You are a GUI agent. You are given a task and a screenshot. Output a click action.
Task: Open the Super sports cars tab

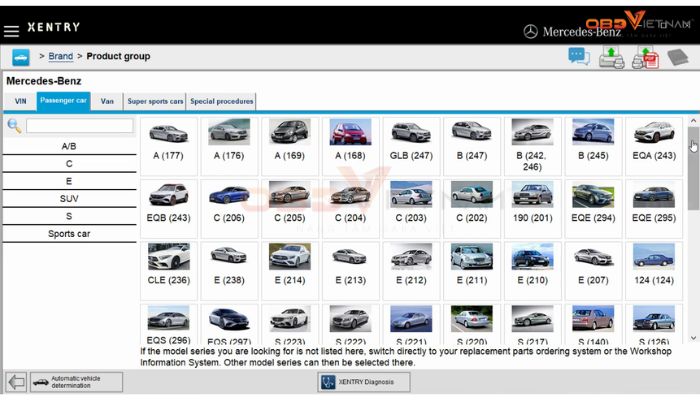(x=155, y=101)
